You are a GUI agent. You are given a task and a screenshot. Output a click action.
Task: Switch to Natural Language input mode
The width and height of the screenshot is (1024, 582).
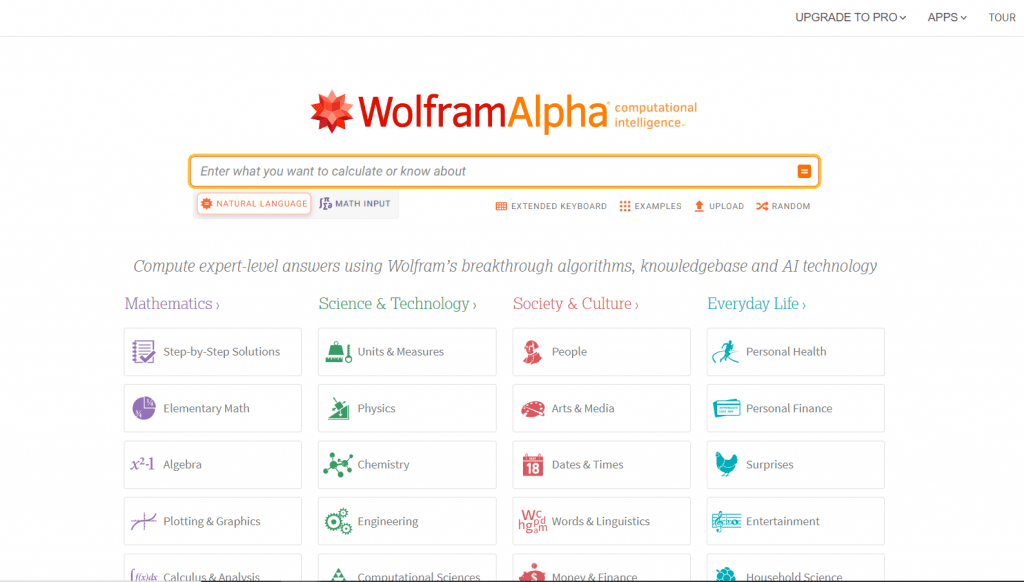pyautogui.click(x=254, y=204)
